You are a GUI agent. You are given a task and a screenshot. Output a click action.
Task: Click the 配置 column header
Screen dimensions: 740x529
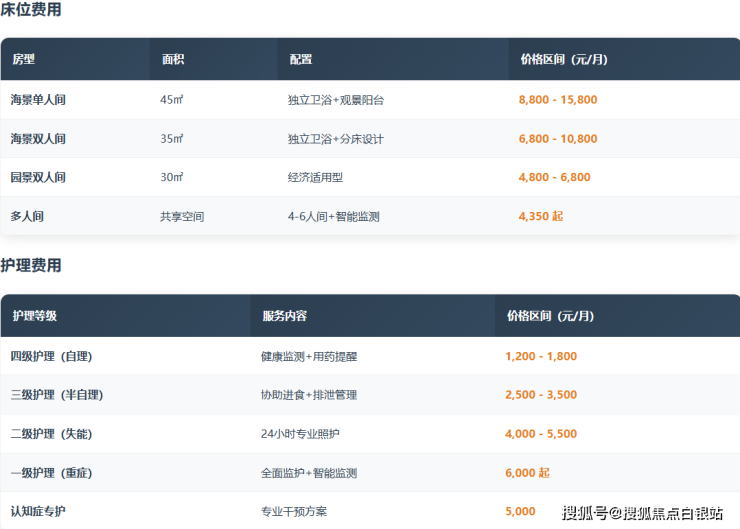(x=300, y=60)
